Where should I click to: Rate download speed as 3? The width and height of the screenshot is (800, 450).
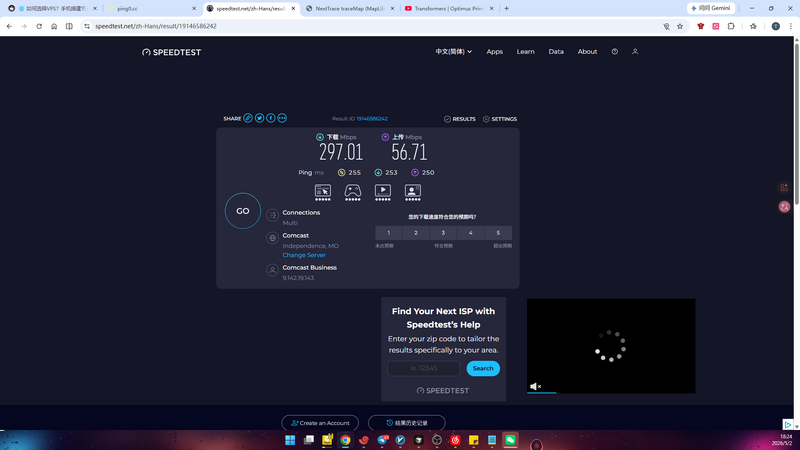pos(443,233)
